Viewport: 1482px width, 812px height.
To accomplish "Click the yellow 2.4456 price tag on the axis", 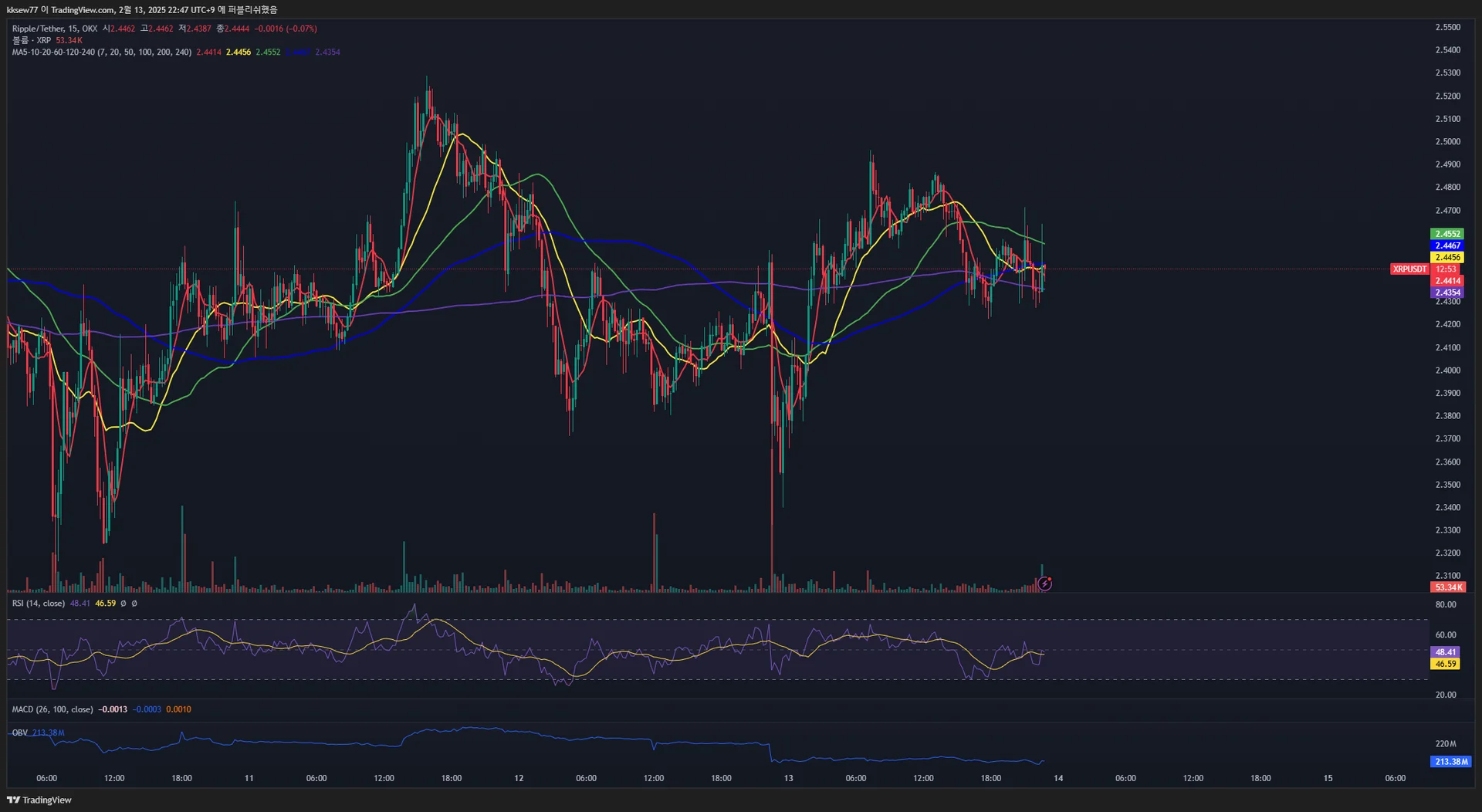I will tap(1447, 258).
